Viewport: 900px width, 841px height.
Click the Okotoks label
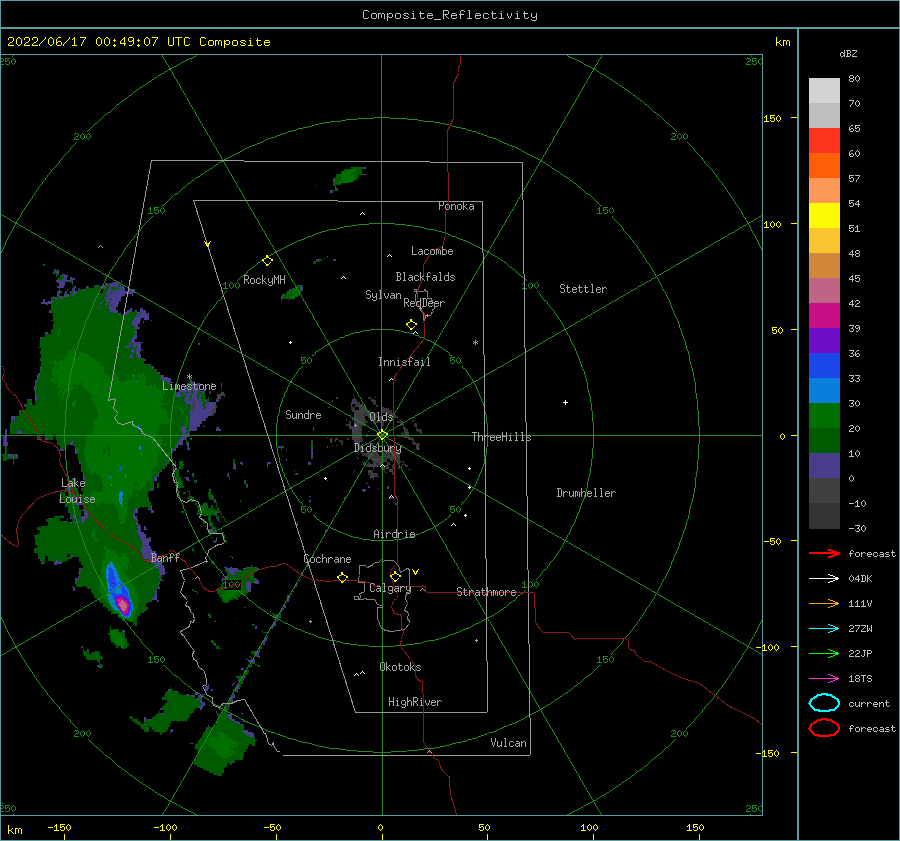pyautogui.click(x=400, y=667)
